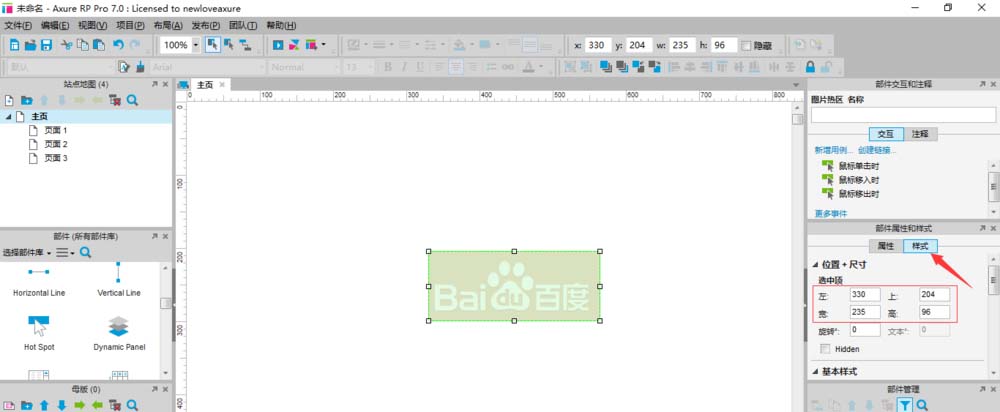1000x412 pixels.
Task: Open the 选择部件库 dropdown
Action: 27,253
